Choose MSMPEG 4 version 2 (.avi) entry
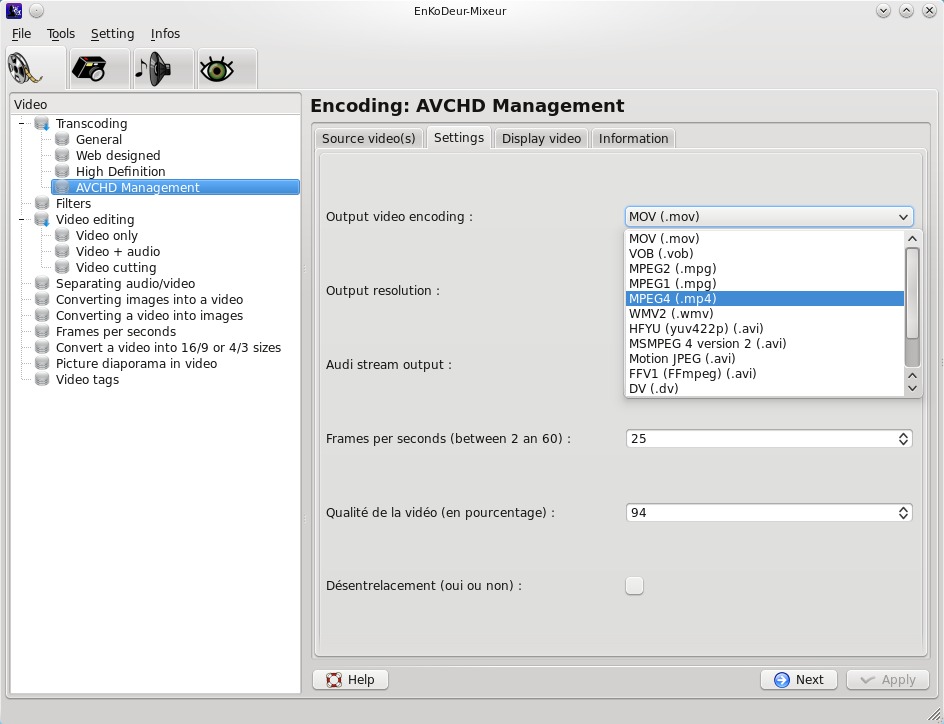The image size is (944, 724). (x=765, y=344)
